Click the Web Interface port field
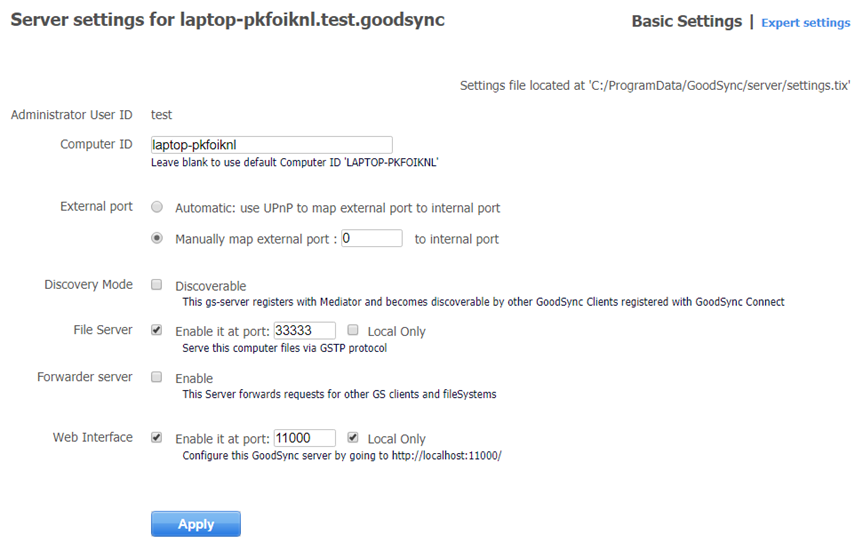Image resolution: width=855 pixels, height=541 pixels. 304,439
